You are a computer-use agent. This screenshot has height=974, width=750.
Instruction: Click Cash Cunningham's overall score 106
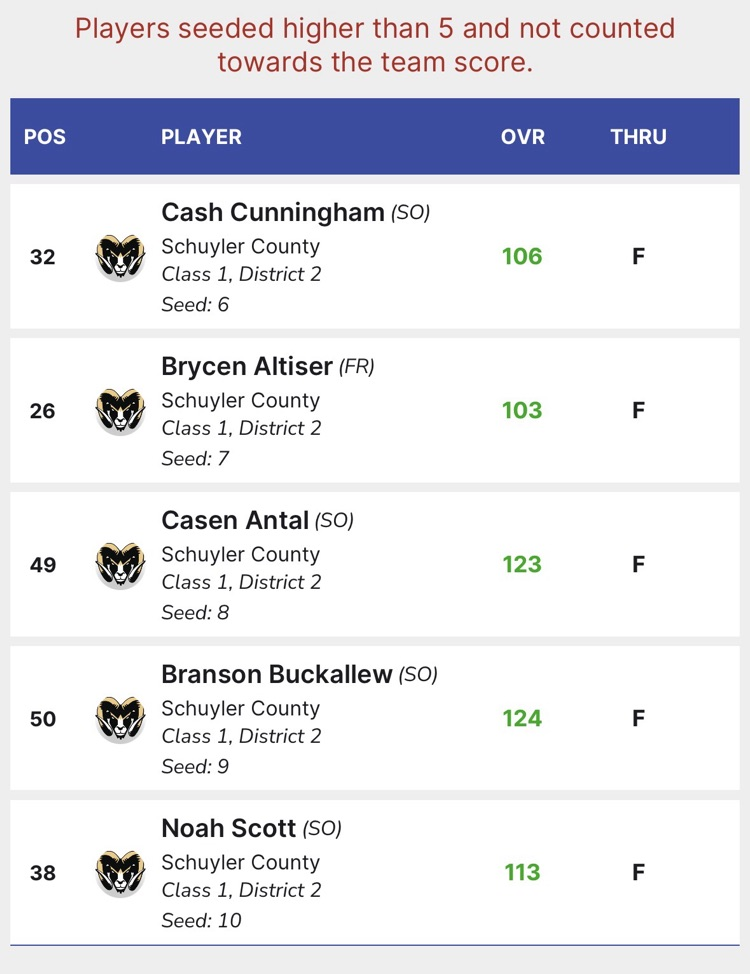click(522, 257)
